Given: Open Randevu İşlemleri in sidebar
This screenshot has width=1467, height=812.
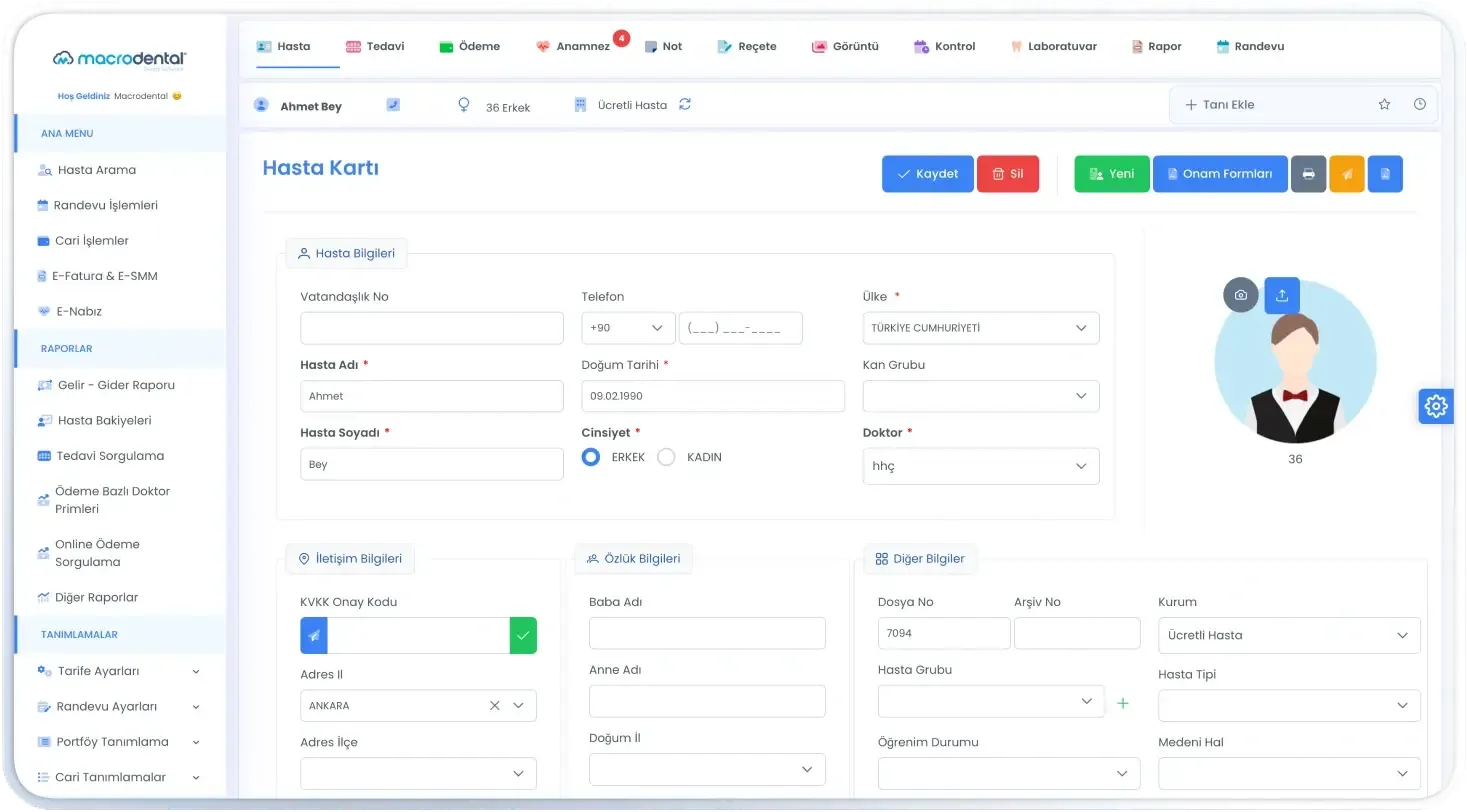Looking at the screenshot, I should click(97, 205).
